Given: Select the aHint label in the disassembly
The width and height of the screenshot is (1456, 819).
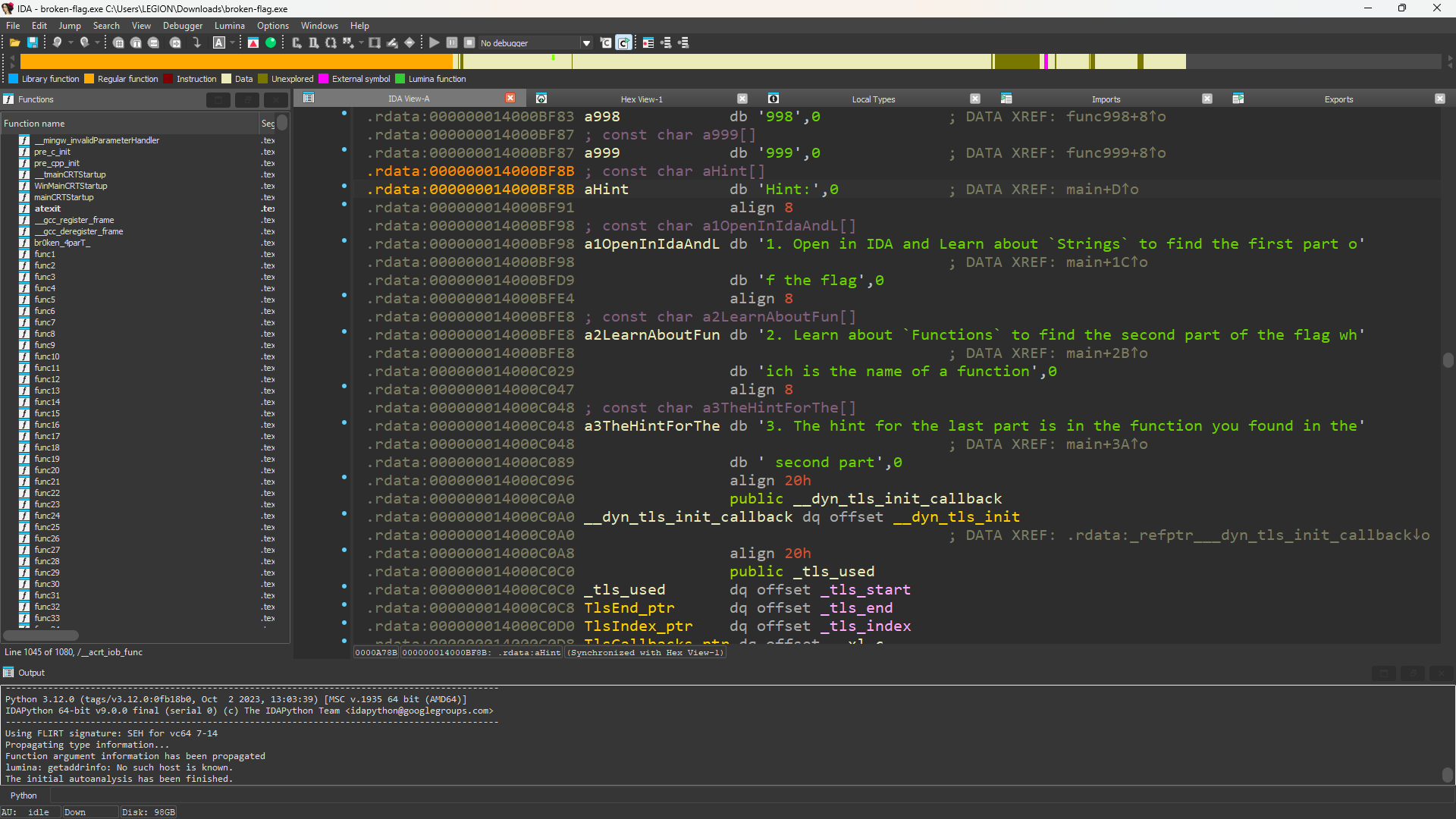Looking at the screenshot, I should pos(606,190).
